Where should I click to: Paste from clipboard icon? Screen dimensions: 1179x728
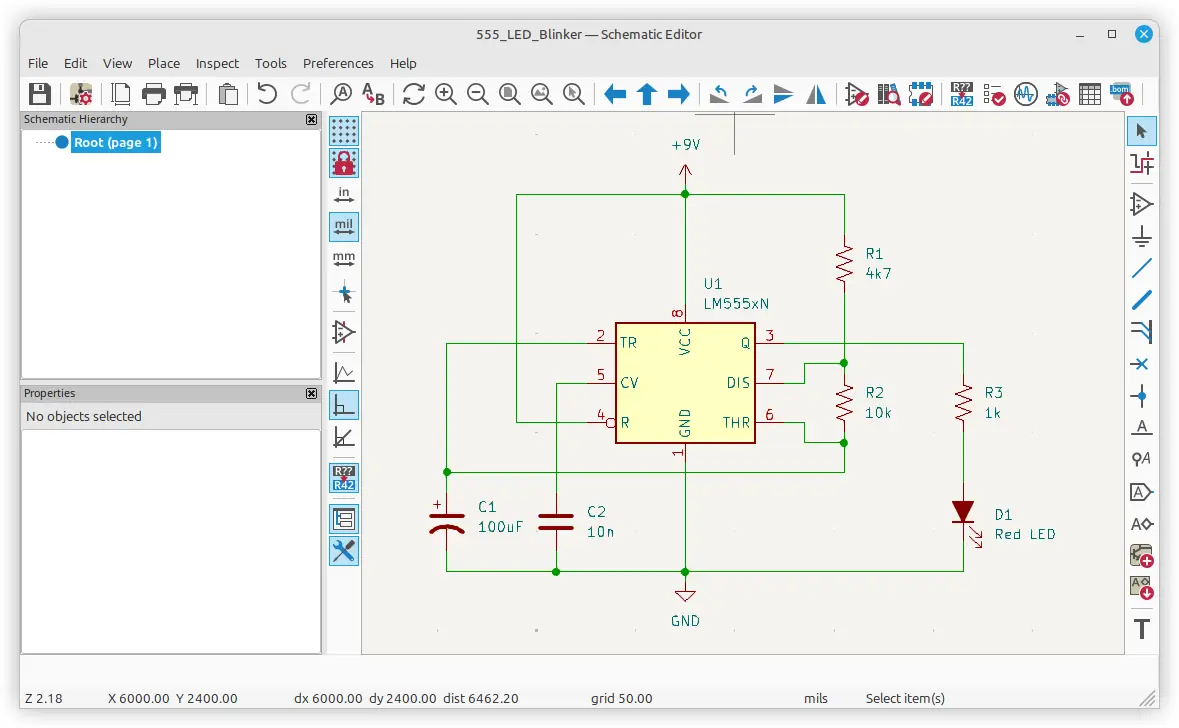228,94
